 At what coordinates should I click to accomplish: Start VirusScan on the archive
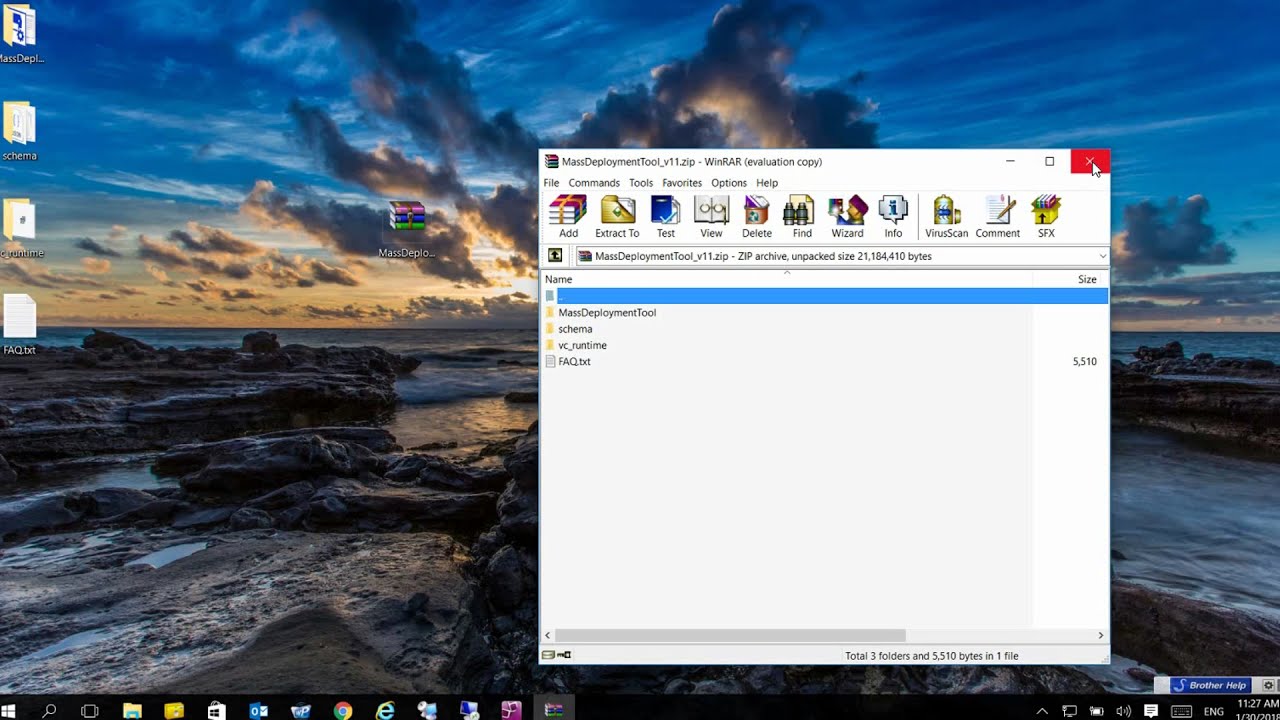(946, 217)
